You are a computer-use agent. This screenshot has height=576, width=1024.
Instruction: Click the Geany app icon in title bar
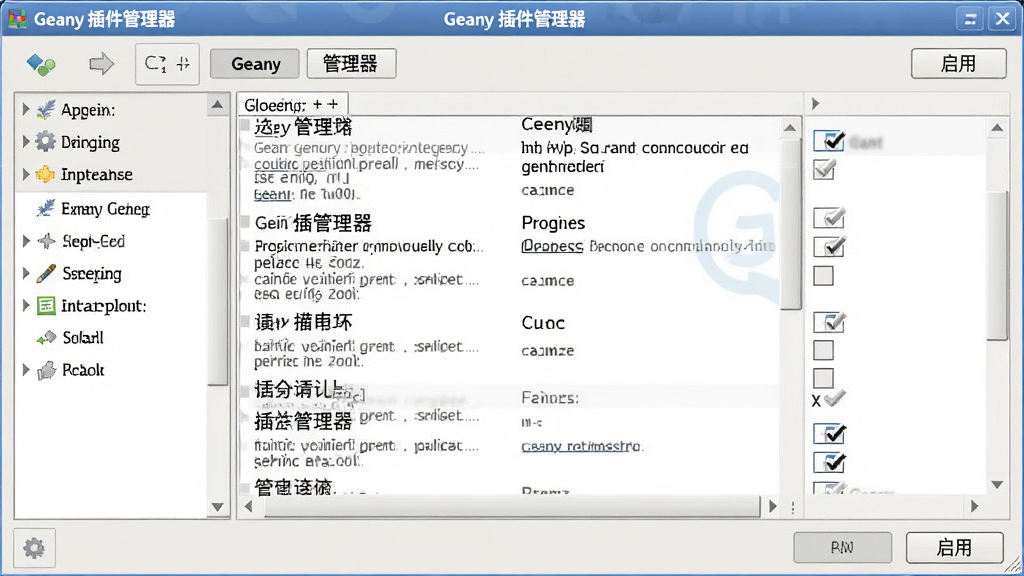pyautogui.click(x=17, y=18)
